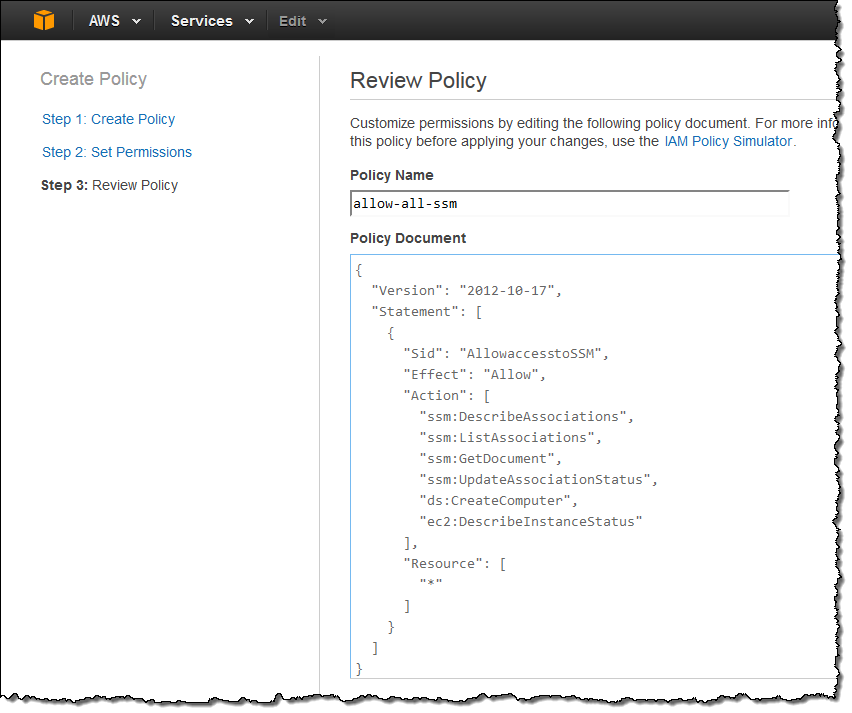Navigate to Step 2: Set Permissions
Viewport: 852px width, 713px height.
point(116,152)
